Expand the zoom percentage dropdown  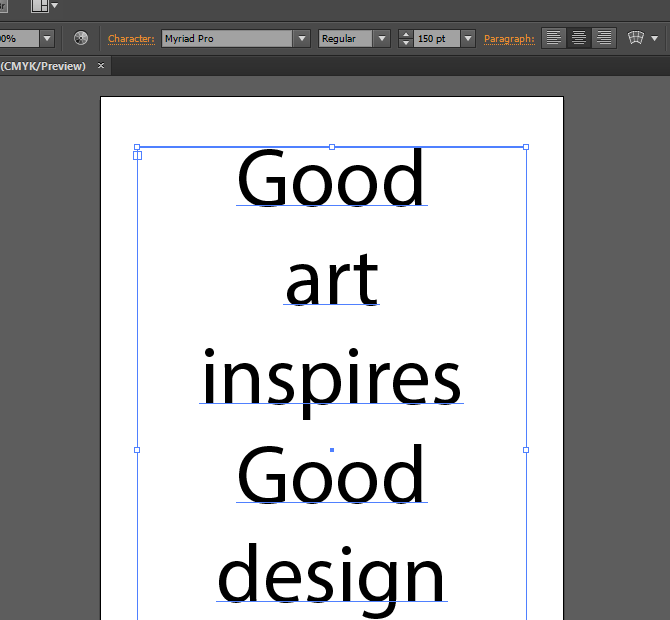[46, 39]
